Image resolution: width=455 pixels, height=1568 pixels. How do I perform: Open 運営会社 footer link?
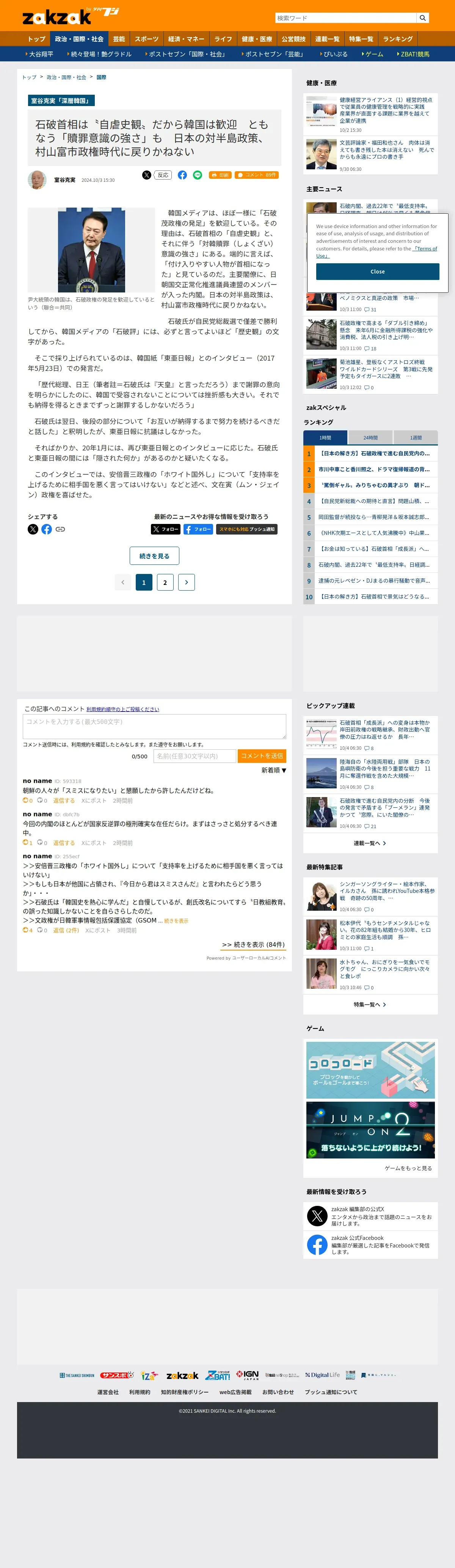pos(108,1392)
